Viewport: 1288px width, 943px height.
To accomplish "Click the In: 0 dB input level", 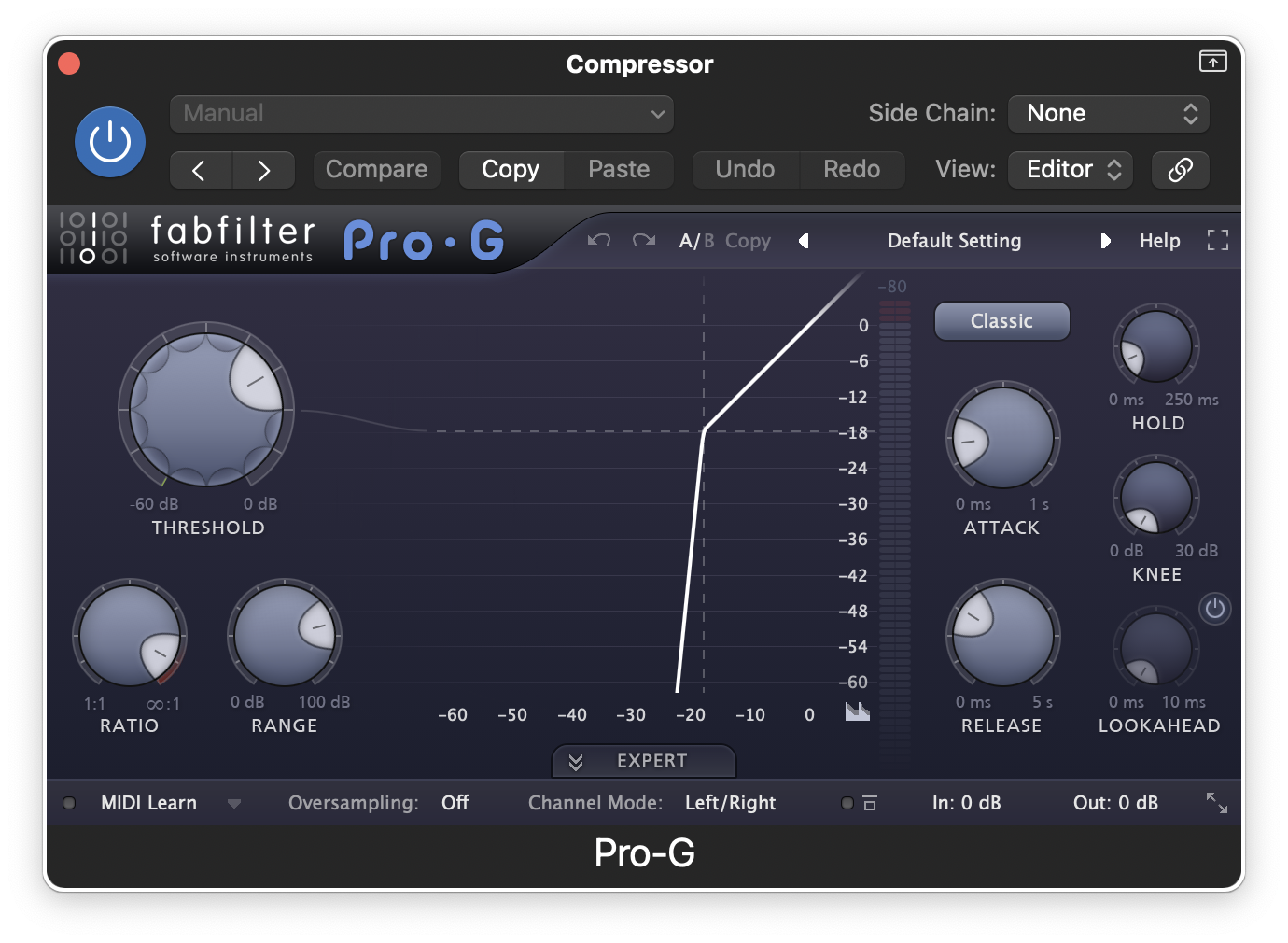I will (966, 803).
